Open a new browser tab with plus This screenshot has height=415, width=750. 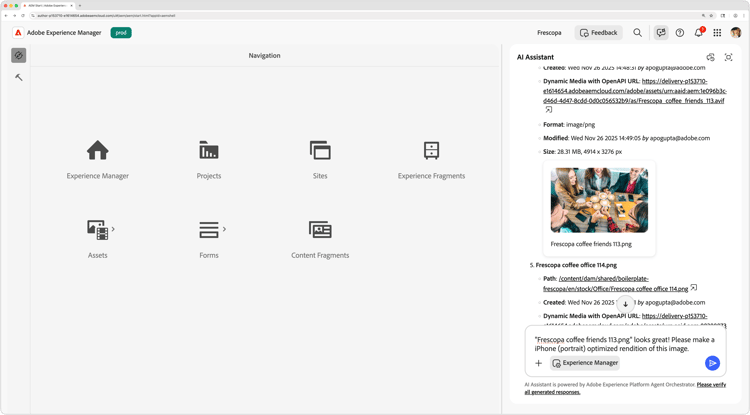coord(79,5)
